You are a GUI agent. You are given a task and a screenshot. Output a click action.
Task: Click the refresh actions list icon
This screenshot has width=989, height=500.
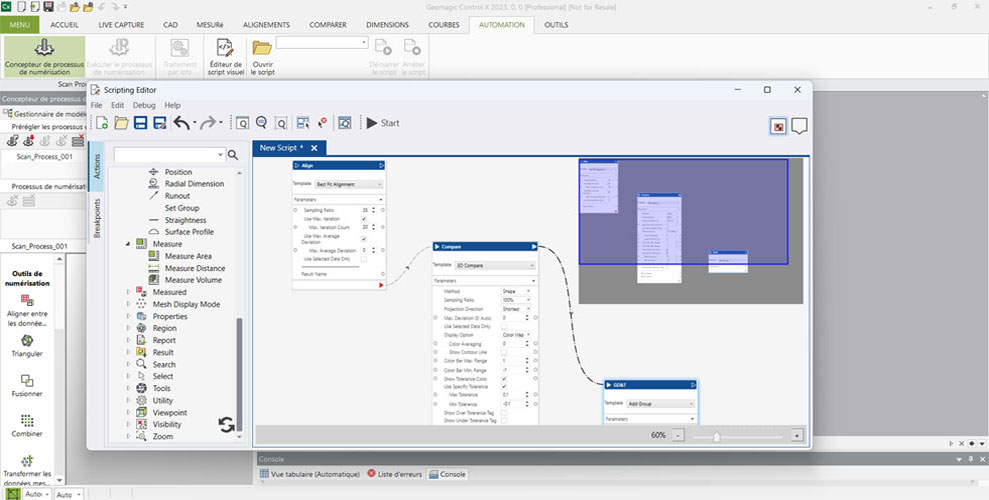coord(226,424)
